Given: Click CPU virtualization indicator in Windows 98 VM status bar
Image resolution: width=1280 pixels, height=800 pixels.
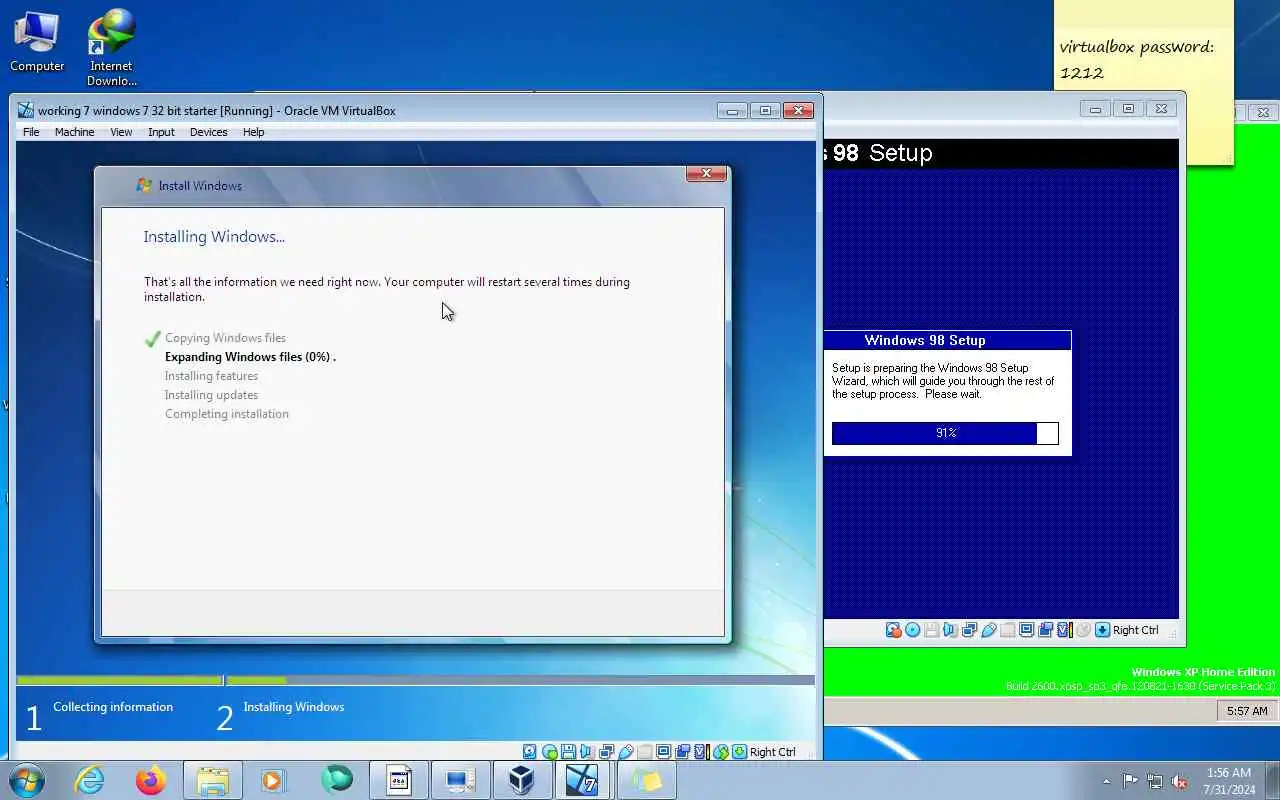Looking at the screenshot, I should coord(1064,630).
